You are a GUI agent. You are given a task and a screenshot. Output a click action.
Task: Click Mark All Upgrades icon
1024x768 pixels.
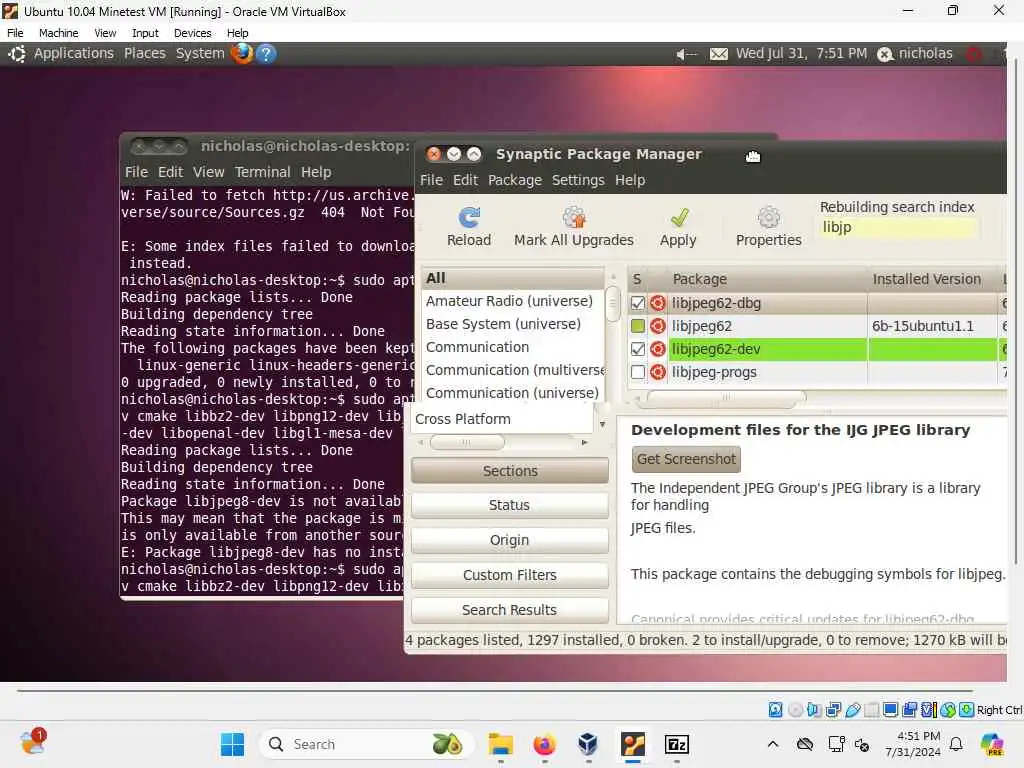pyautogui.click(x=573, y=217)
